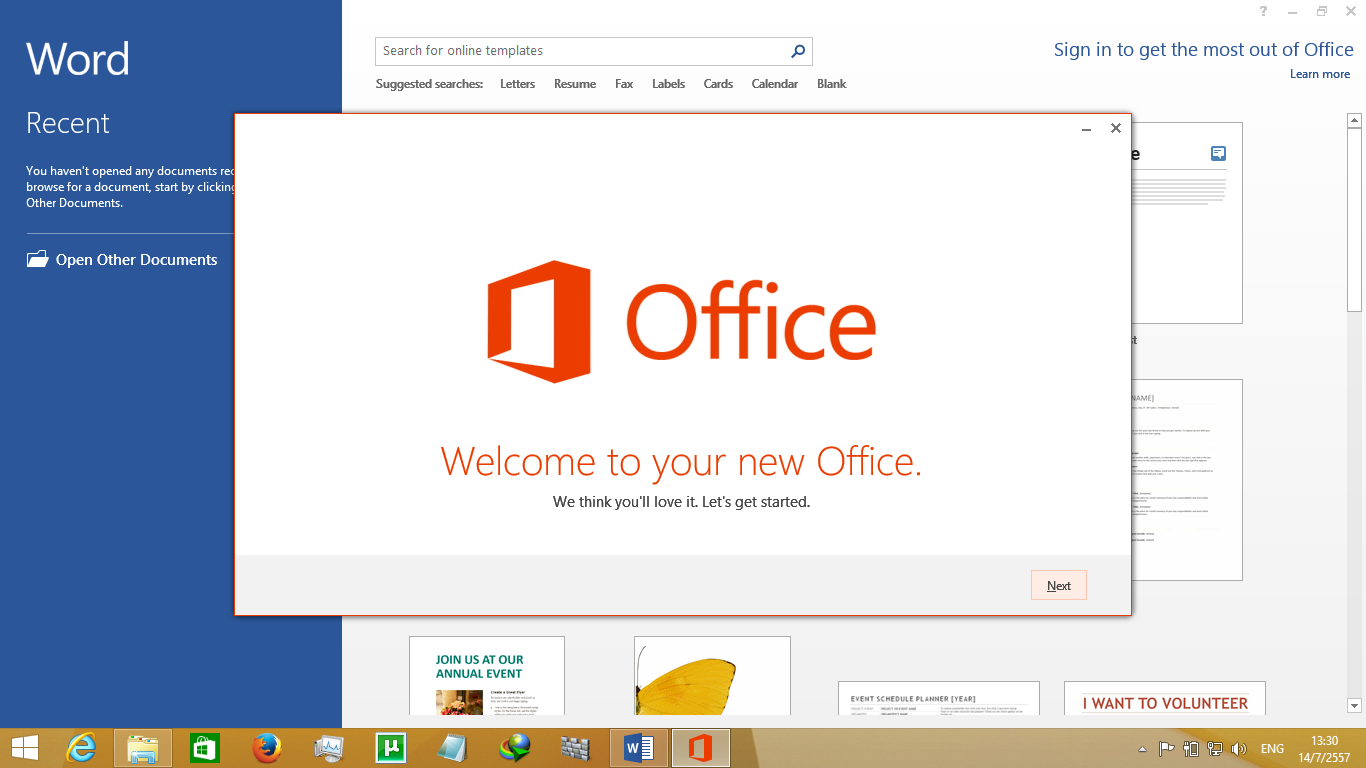Open the Action Center flag icon
The height and width of the screenshot is (768, 1366).
[x=1166, y=748]
